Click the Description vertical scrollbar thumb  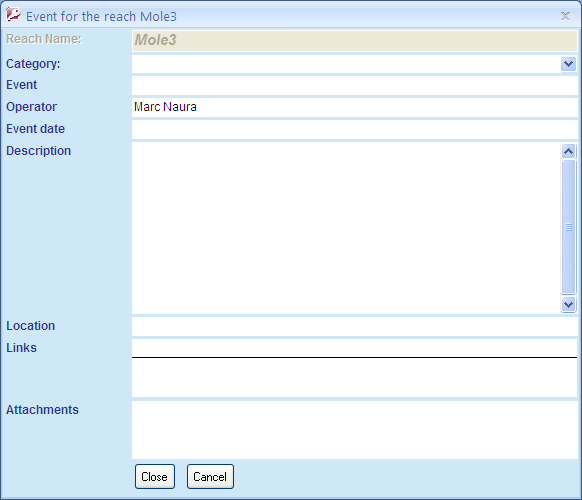568,227
